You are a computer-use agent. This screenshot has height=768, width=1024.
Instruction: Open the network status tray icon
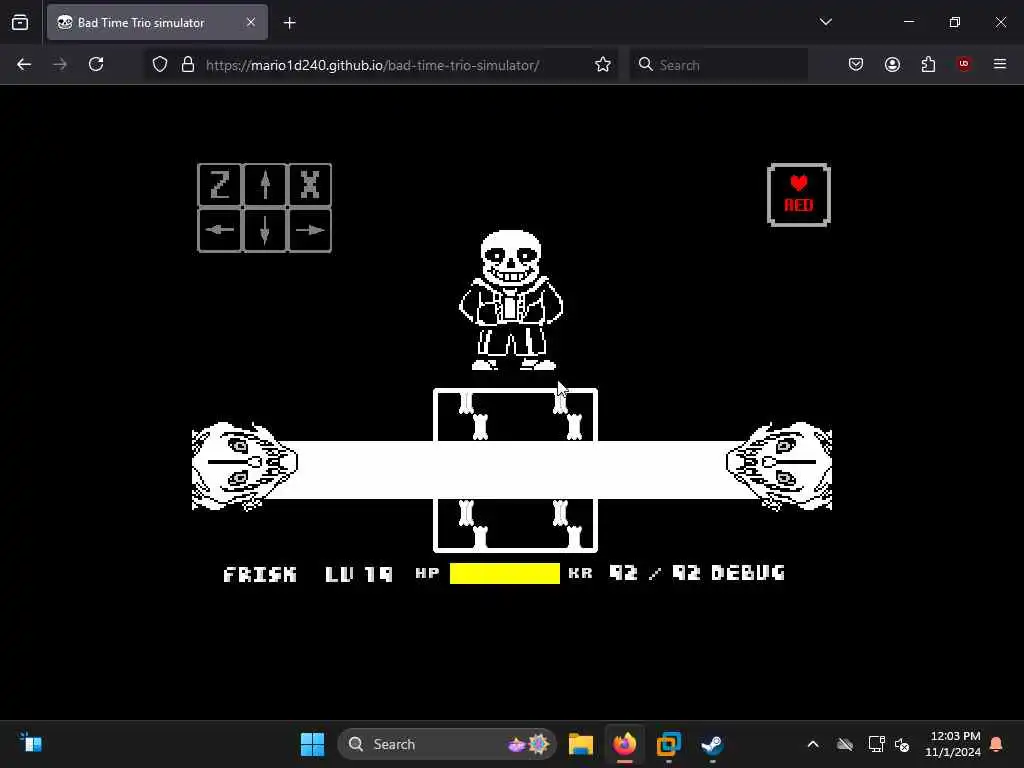pyautogui.click(x=876, y=744)
